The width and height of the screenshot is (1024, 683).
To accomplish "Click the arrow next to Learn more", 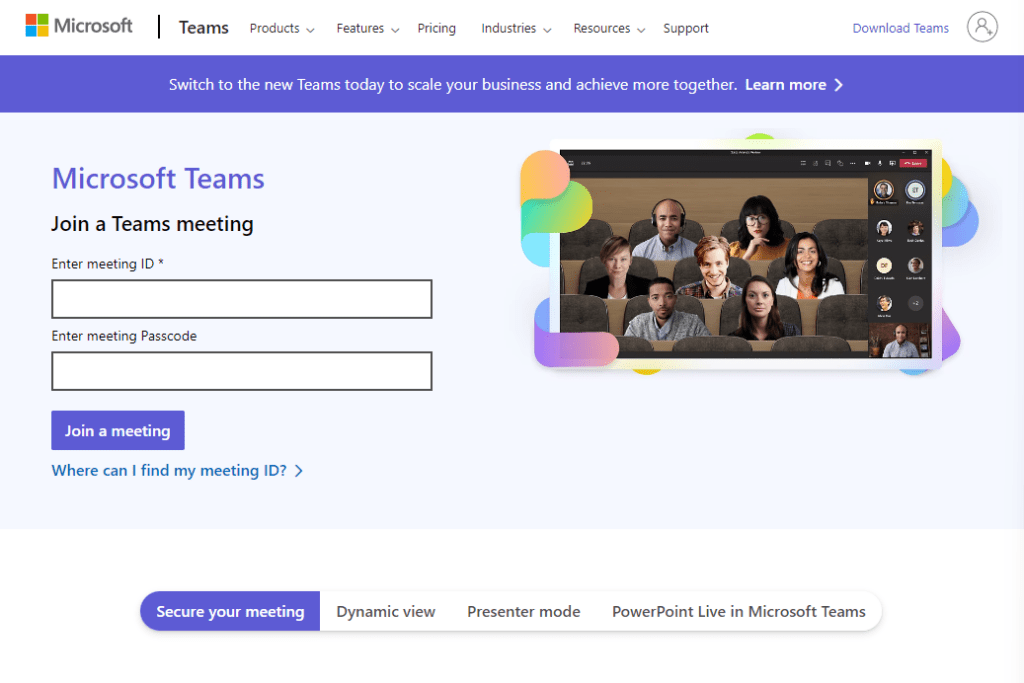I will click(x=839, y=85).
